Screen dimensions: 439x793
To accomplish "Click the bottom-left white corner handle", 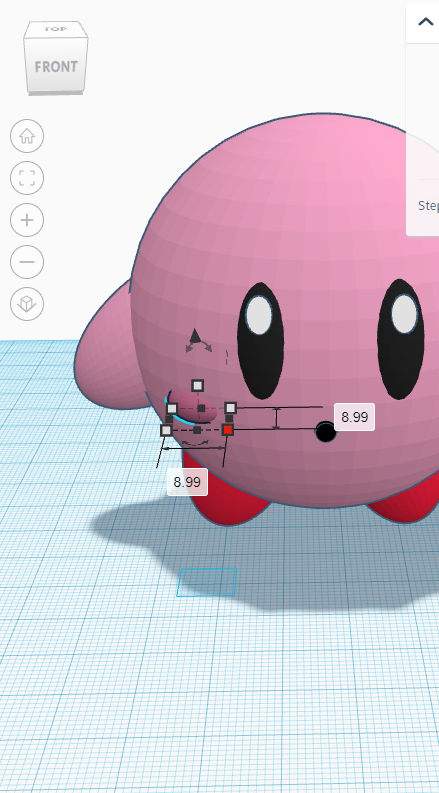I will pos(166,430).
